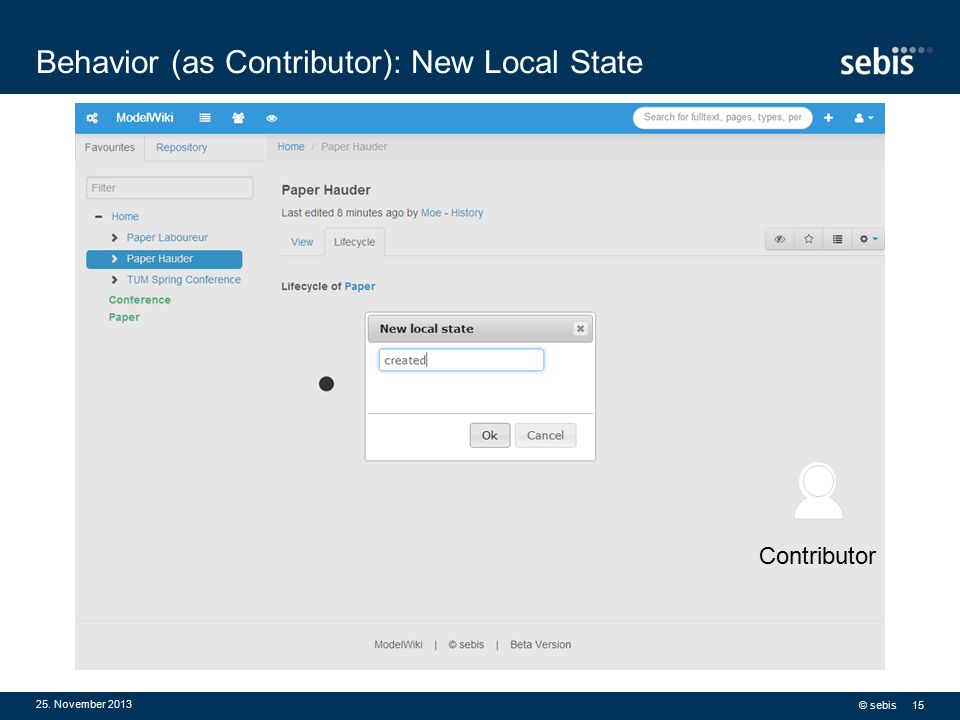Open the TUM Spring Conference page
Image resolution: width=960 pixels, height=720 pixels.
tap(184, 280)
